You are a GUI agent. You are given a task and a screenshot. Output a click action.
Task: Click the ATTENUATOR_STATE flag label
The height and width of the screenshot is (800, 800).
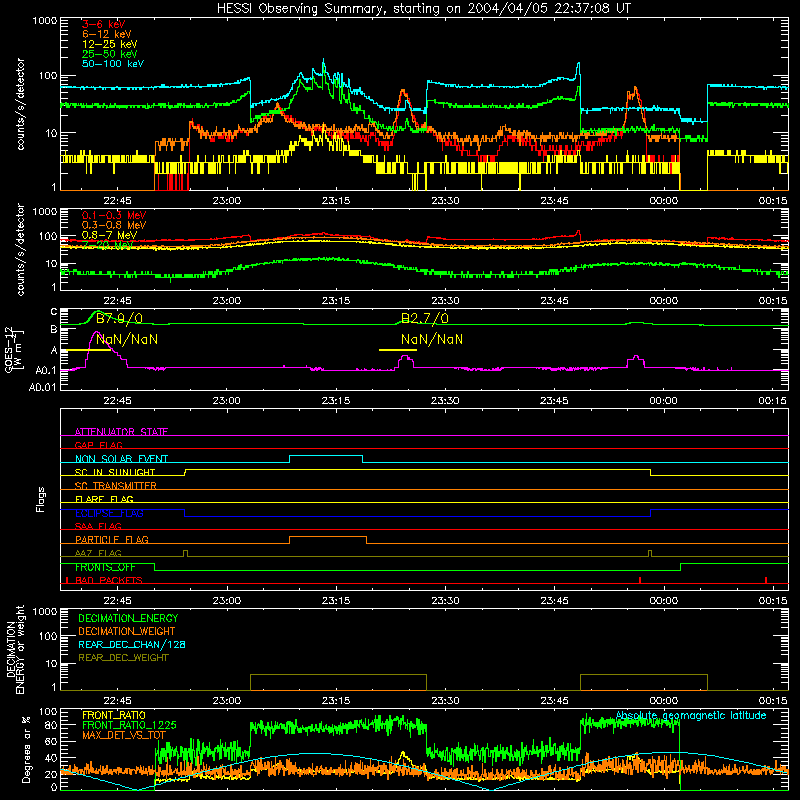tap(121, 432)
